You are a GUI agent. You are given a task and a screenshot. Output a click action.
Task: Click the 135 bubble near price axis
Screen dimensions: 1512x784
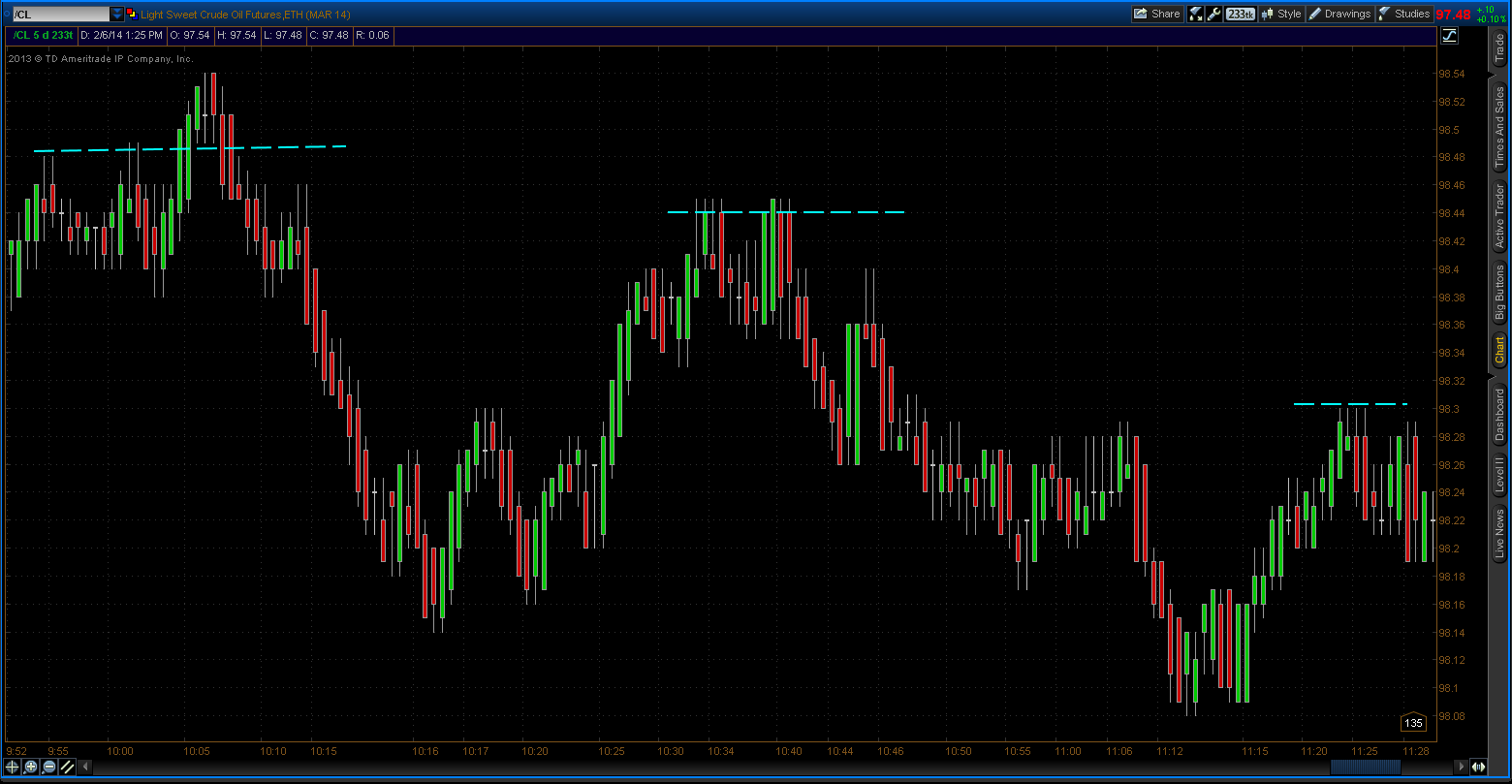click(1413, 723)
